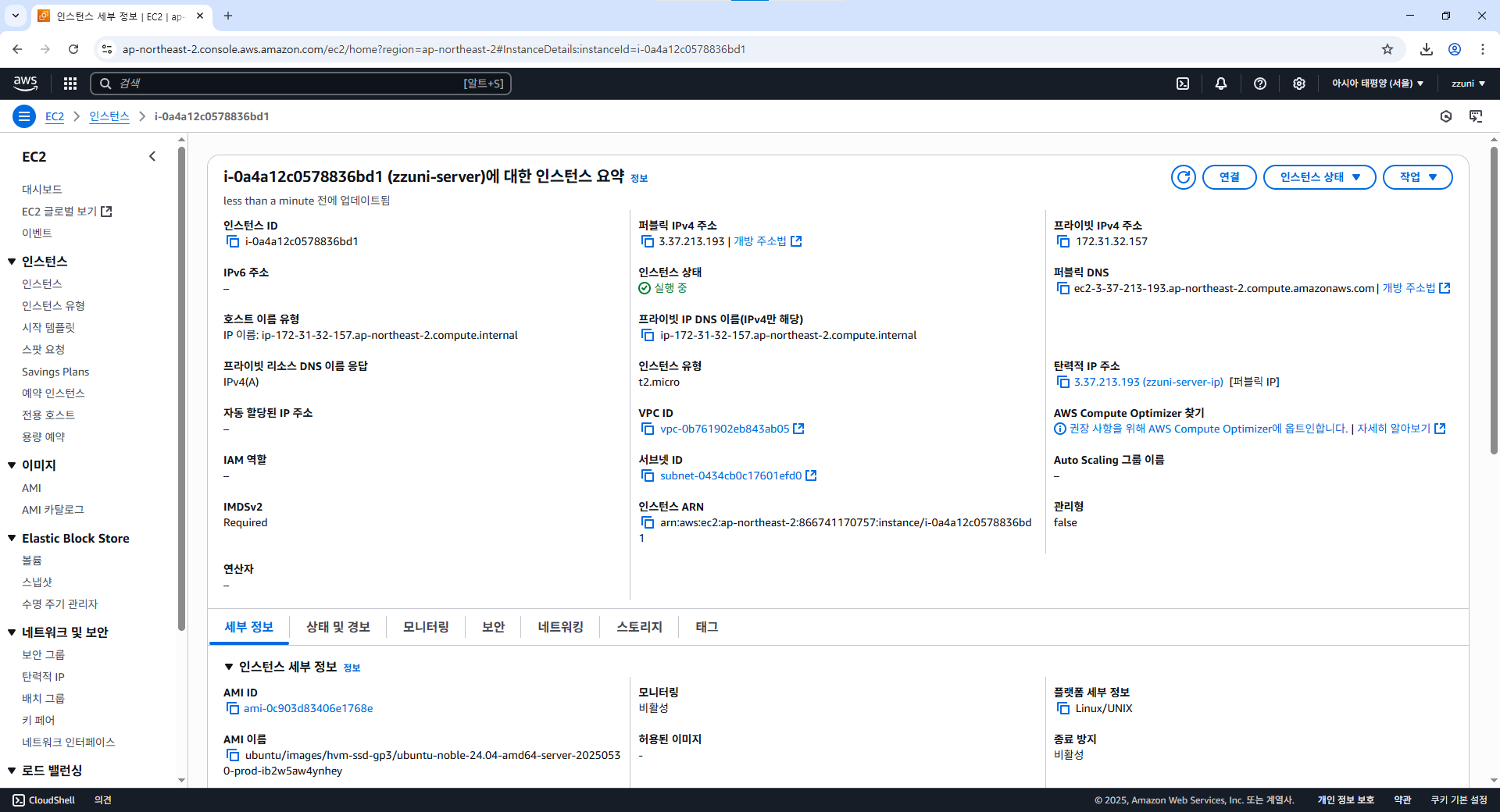Open the AWS services grid menu
The image size is (1500, 812).
point(70,84)
